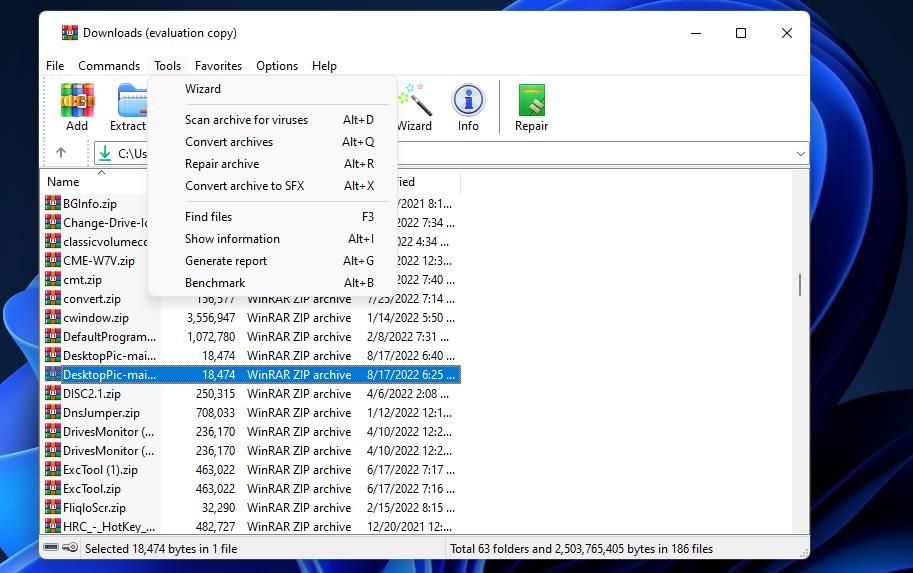Click the 250,315 size cell
The height and width of the screenshot is (573, 913).
215,394
